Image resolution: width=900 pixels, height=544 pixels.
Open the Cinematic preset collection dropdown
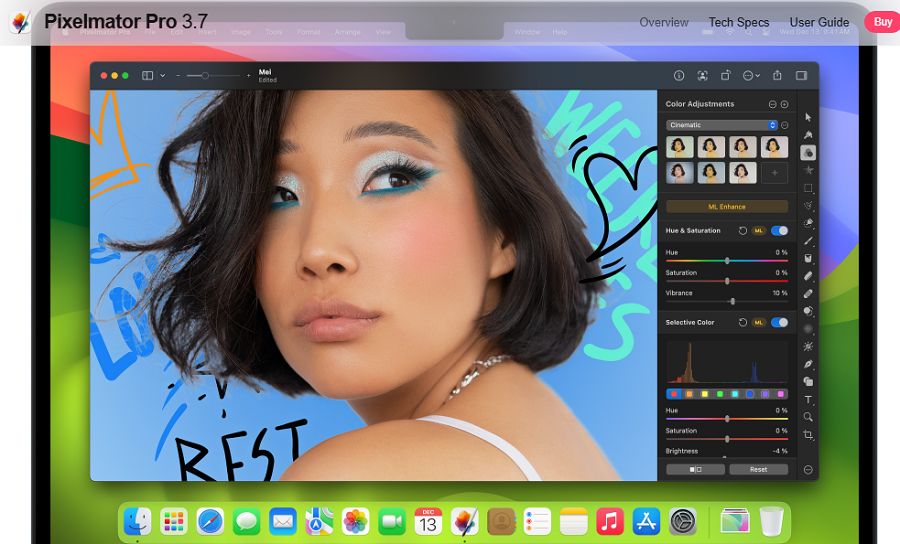(722, 125)
